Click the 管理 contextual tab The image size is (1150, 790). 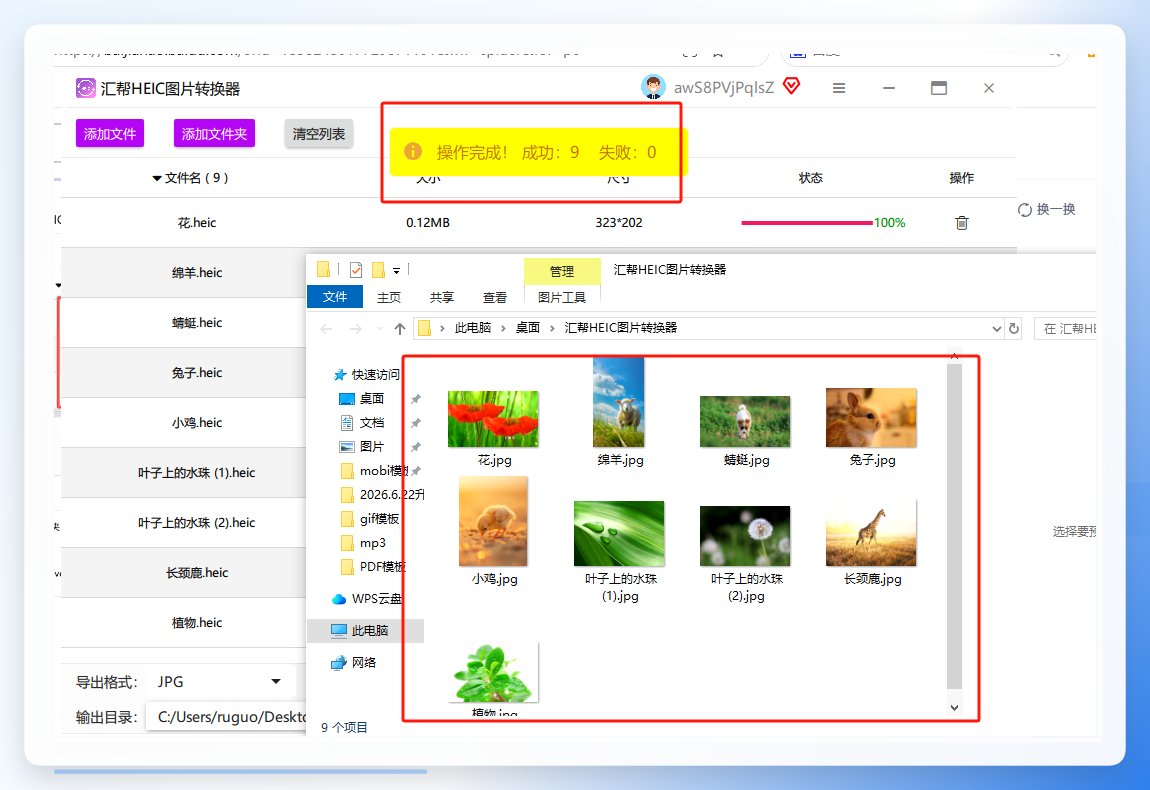click(x=562, y=271)
